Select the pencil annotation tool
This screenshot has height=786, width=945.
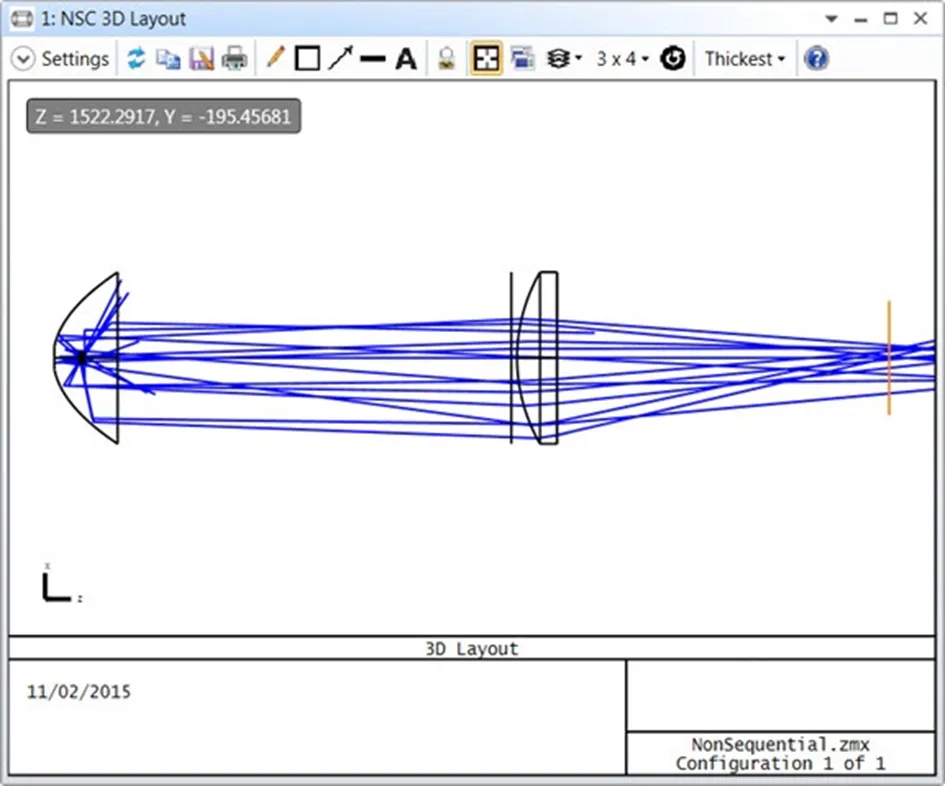pyautogui.click(x=275, y=58)
